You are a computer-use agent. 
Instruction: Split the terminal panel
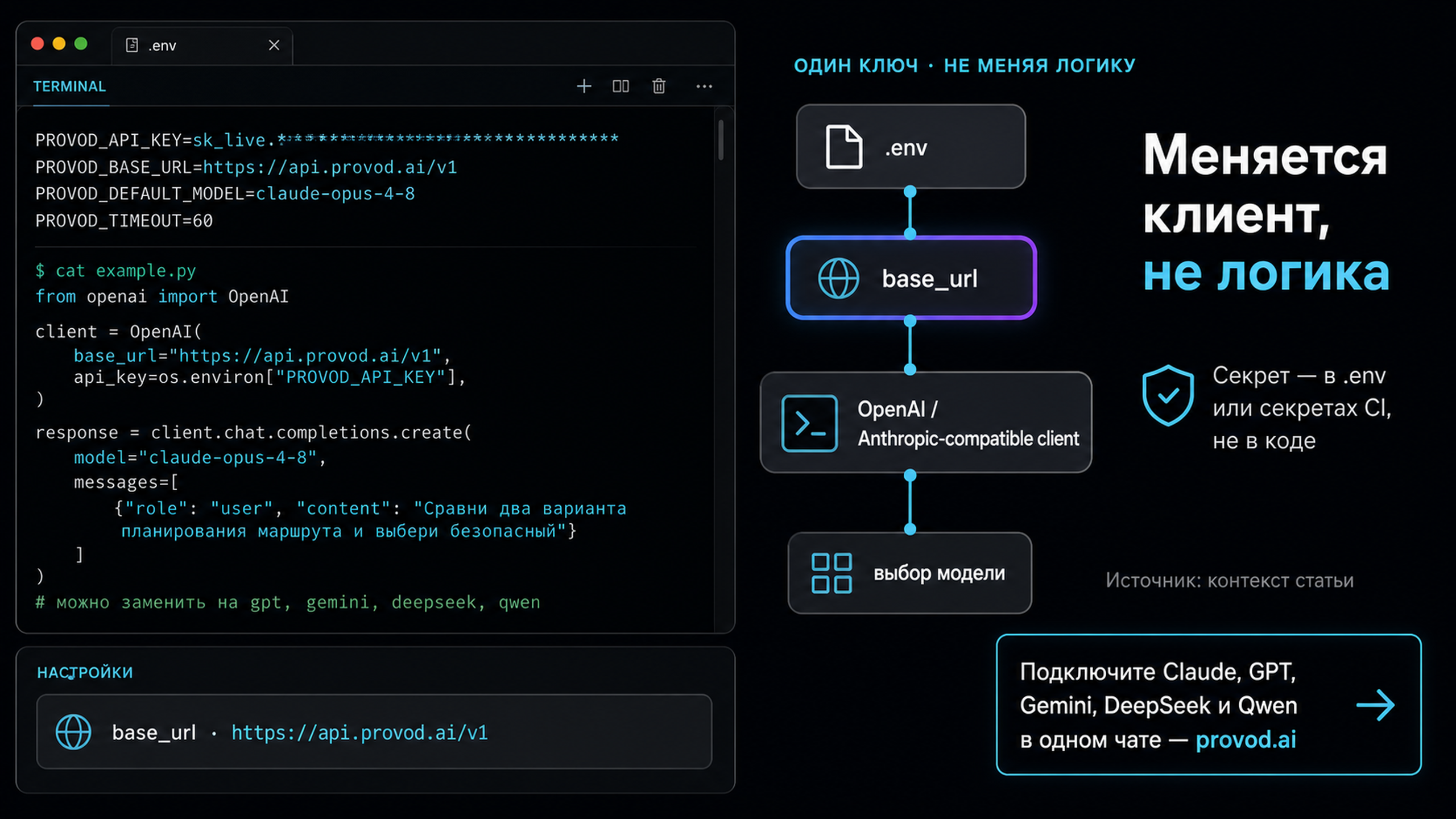[x=621, y=86]
